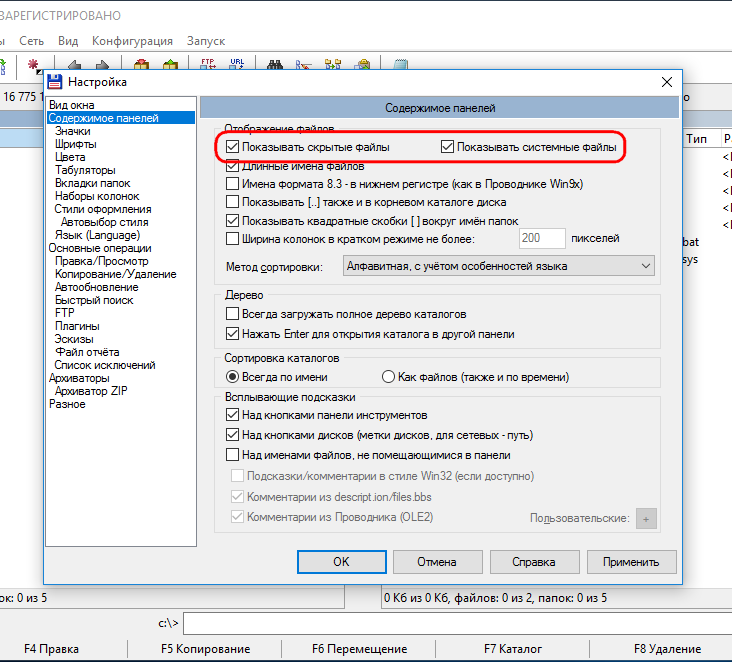Viewport: 732px width, 662px height.
Task: Select 'Архиватор ZIP' in settings tree
Action: tap(91, 391)
